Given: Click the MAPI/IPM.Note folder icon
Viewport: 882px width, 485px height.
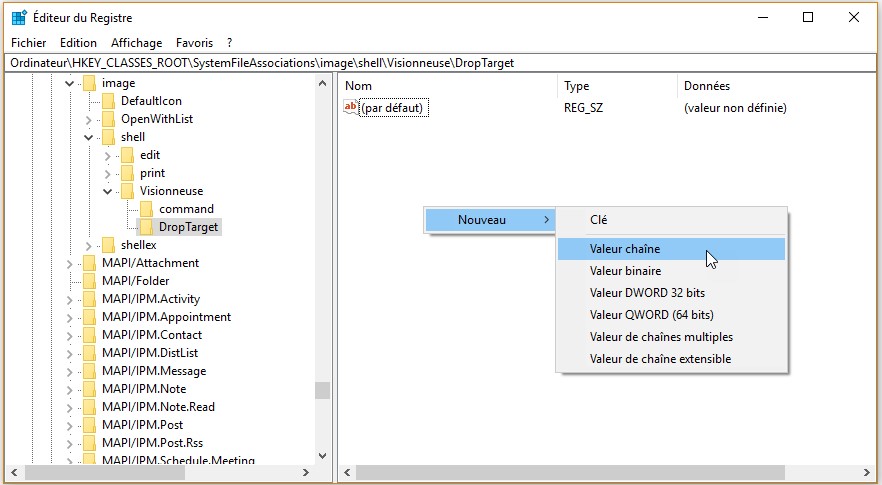Looking at the screenshot, I should click(x=89, y=389).
